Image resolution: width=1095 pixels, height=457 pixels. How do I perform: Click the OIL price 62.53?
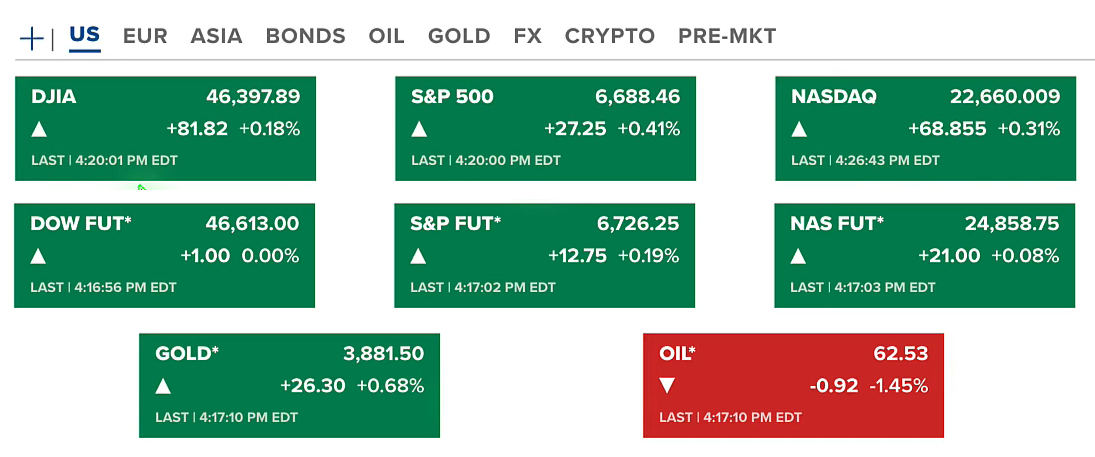[x=900, y=354]
